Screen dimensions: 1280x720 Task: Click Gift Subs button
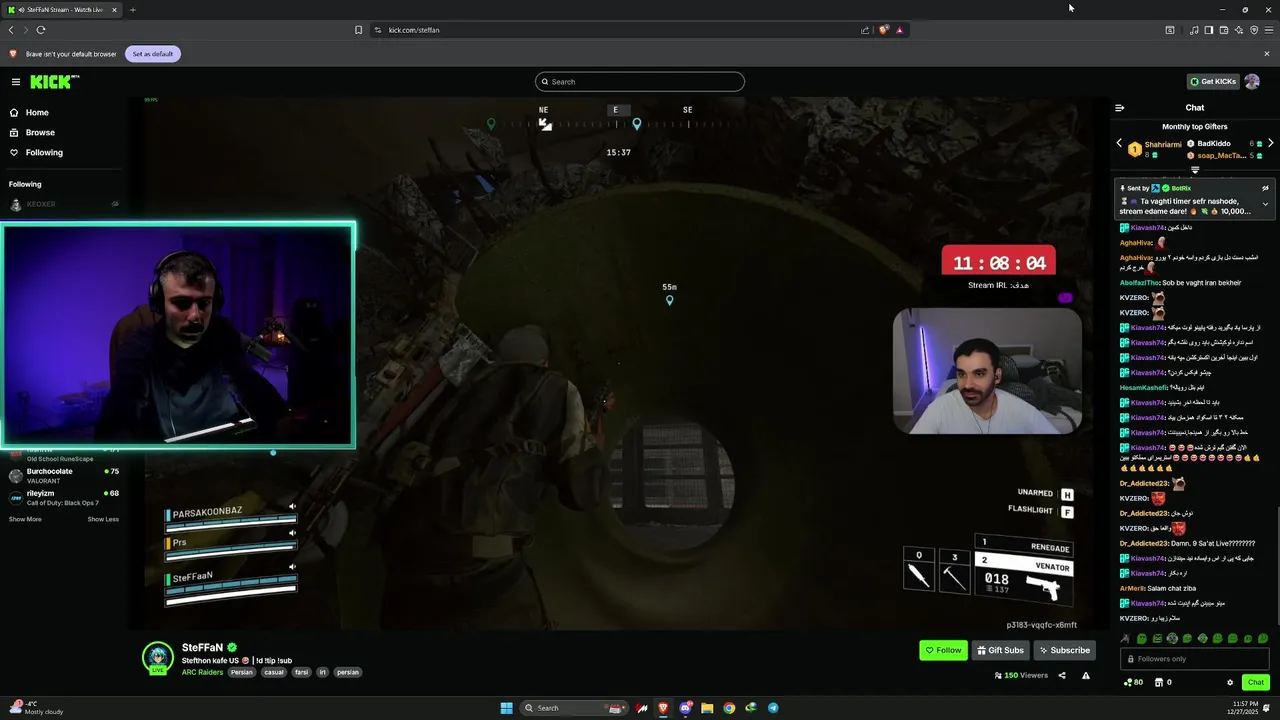click(x=1000, y=650)
